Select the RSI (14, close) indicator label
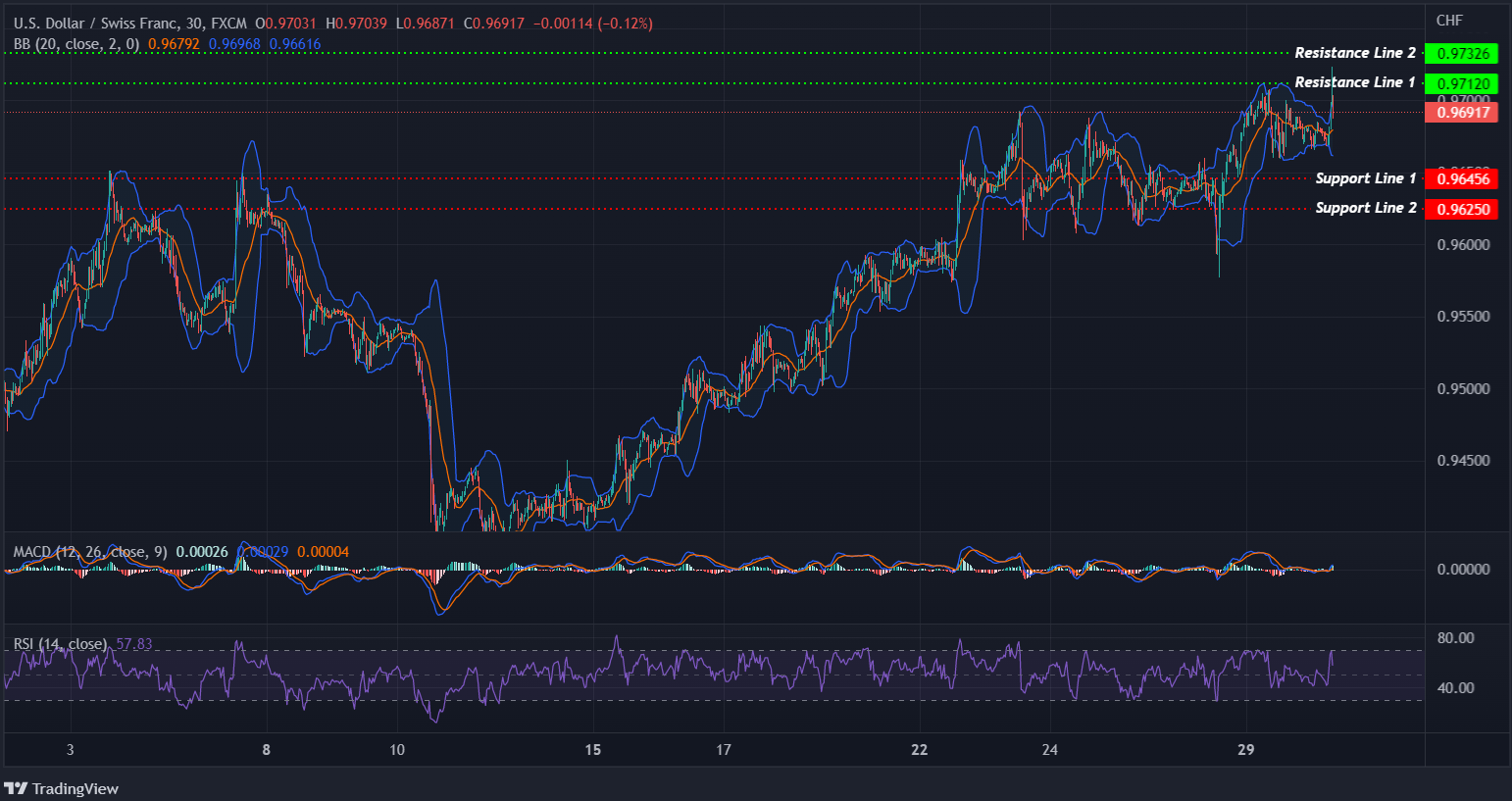Screen dimensions: 1512x801 point(59,644)
